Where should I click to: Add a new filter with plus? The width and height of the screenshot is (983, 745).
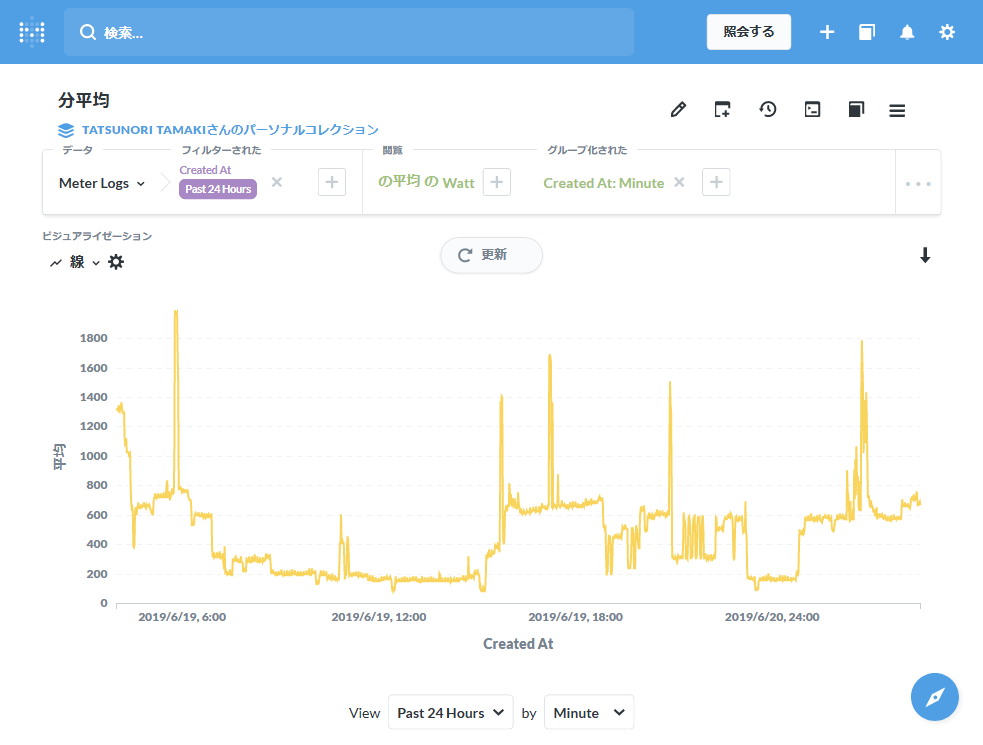pos(332,182)
